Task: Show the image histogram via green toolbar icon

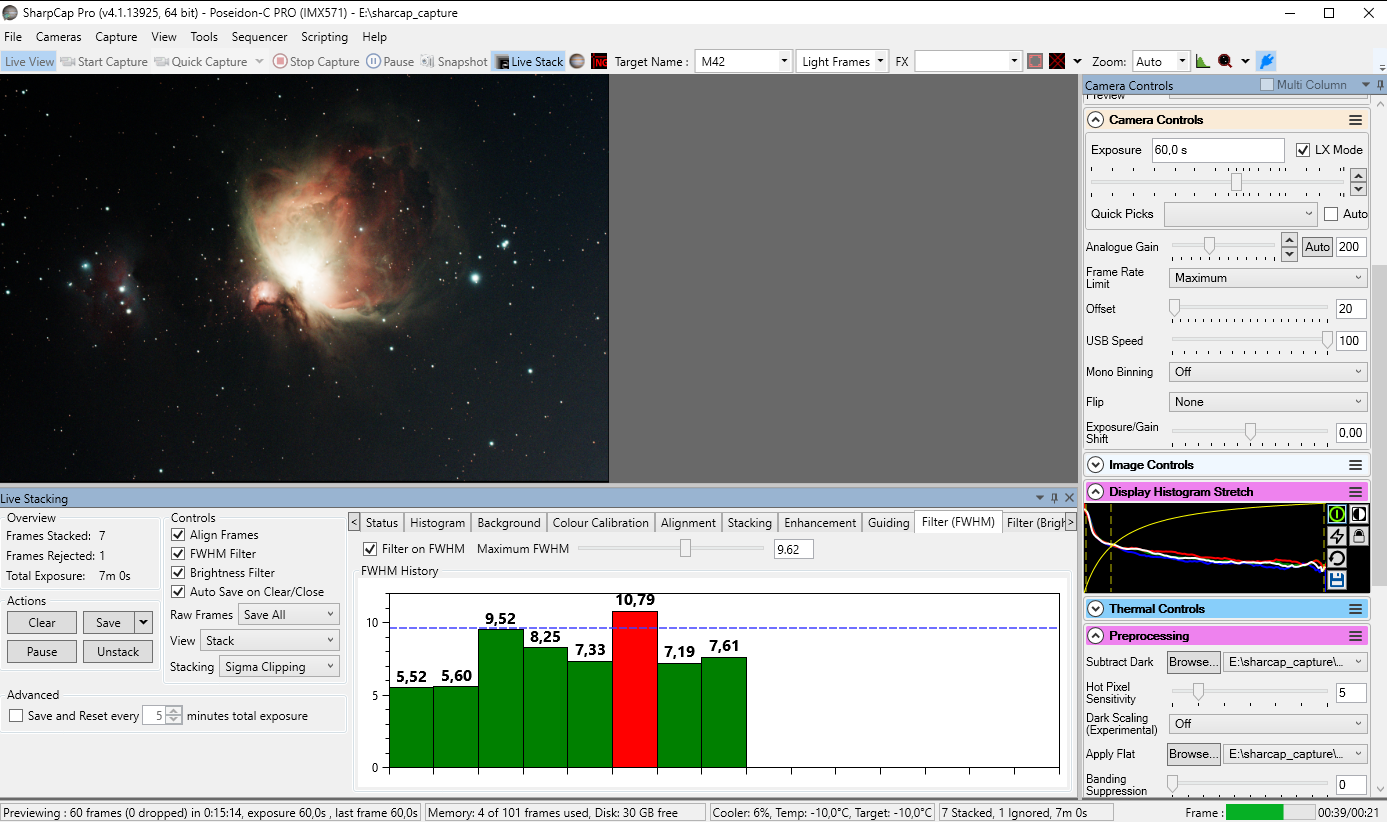Action: (1203, 61)
